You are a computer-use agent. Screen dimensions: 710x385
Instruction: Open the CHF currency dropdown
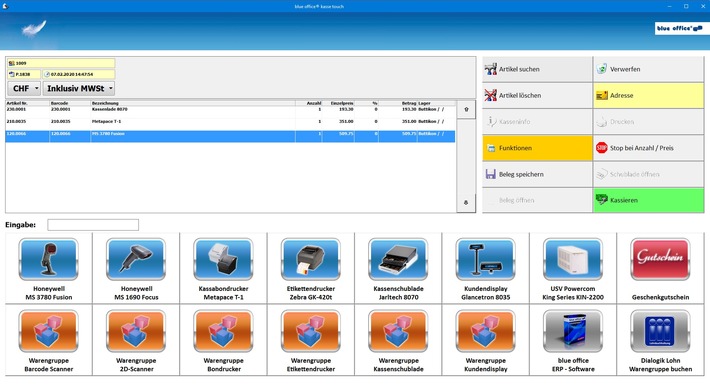click(x=24, y=88)
